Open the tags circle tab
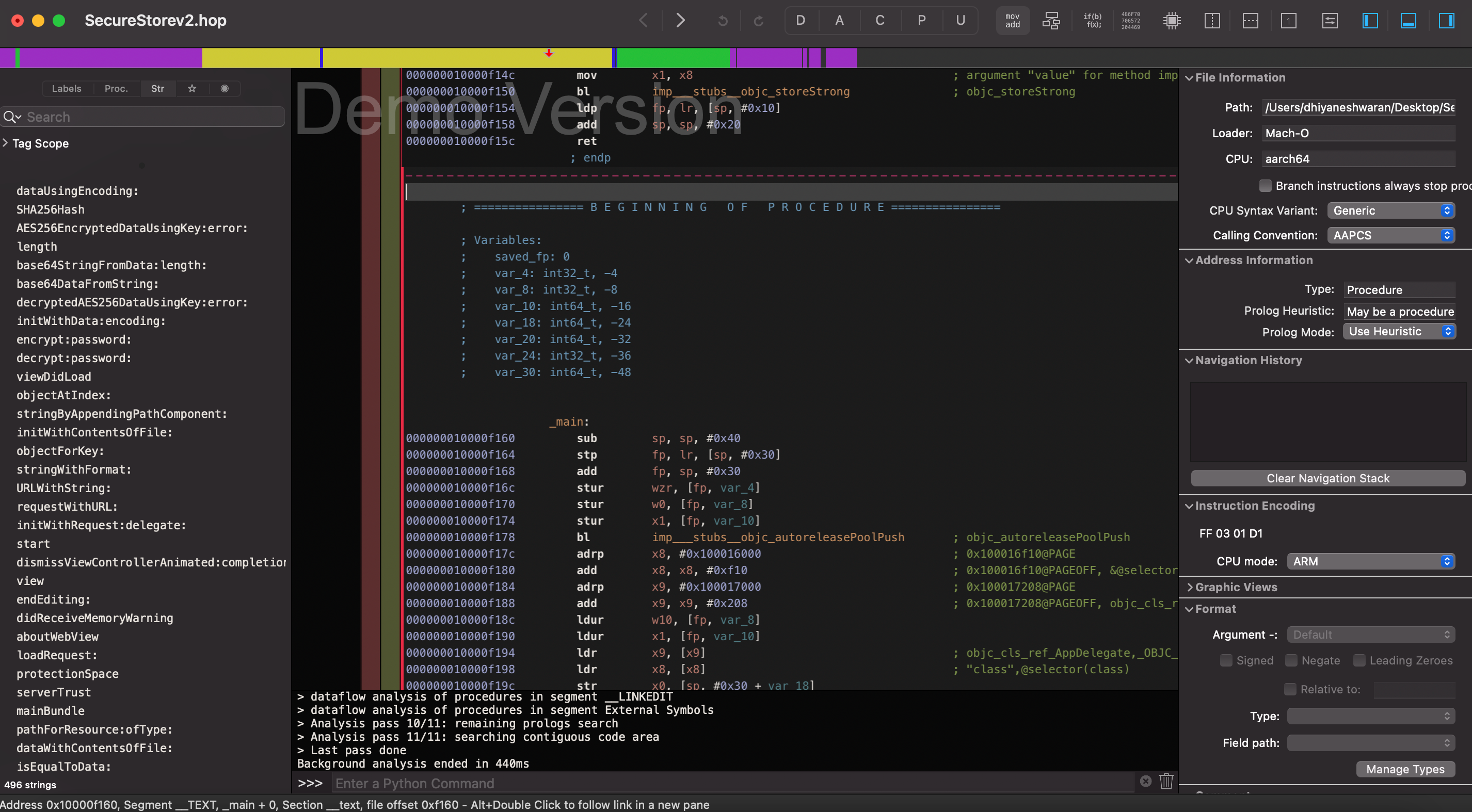 pos(225,89)
